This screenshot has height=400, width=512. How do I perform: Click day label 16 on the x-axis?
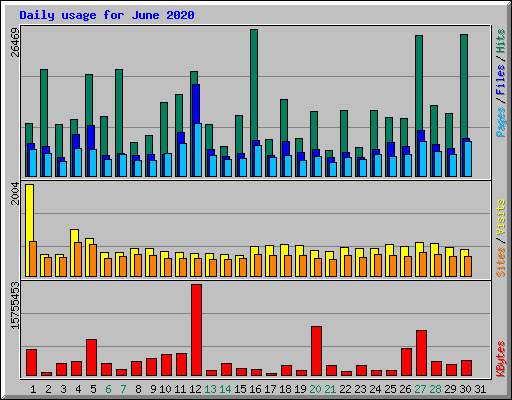[x=255, y=389]
